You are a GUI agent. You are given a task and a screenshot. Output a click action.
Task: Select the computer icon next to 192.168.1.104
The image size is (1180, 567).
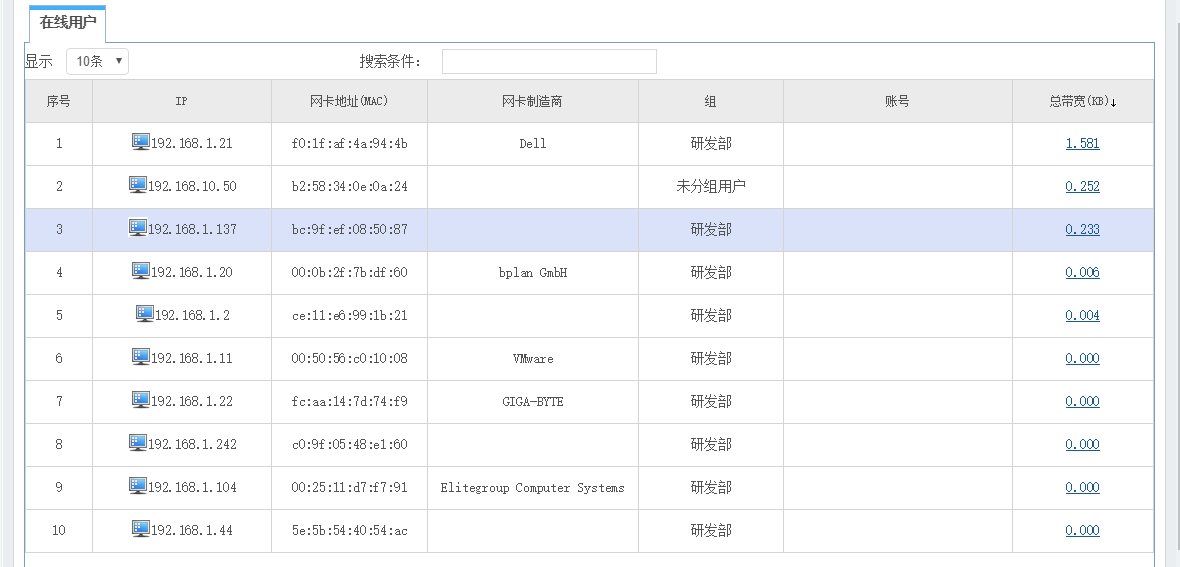tap(138, 486)
